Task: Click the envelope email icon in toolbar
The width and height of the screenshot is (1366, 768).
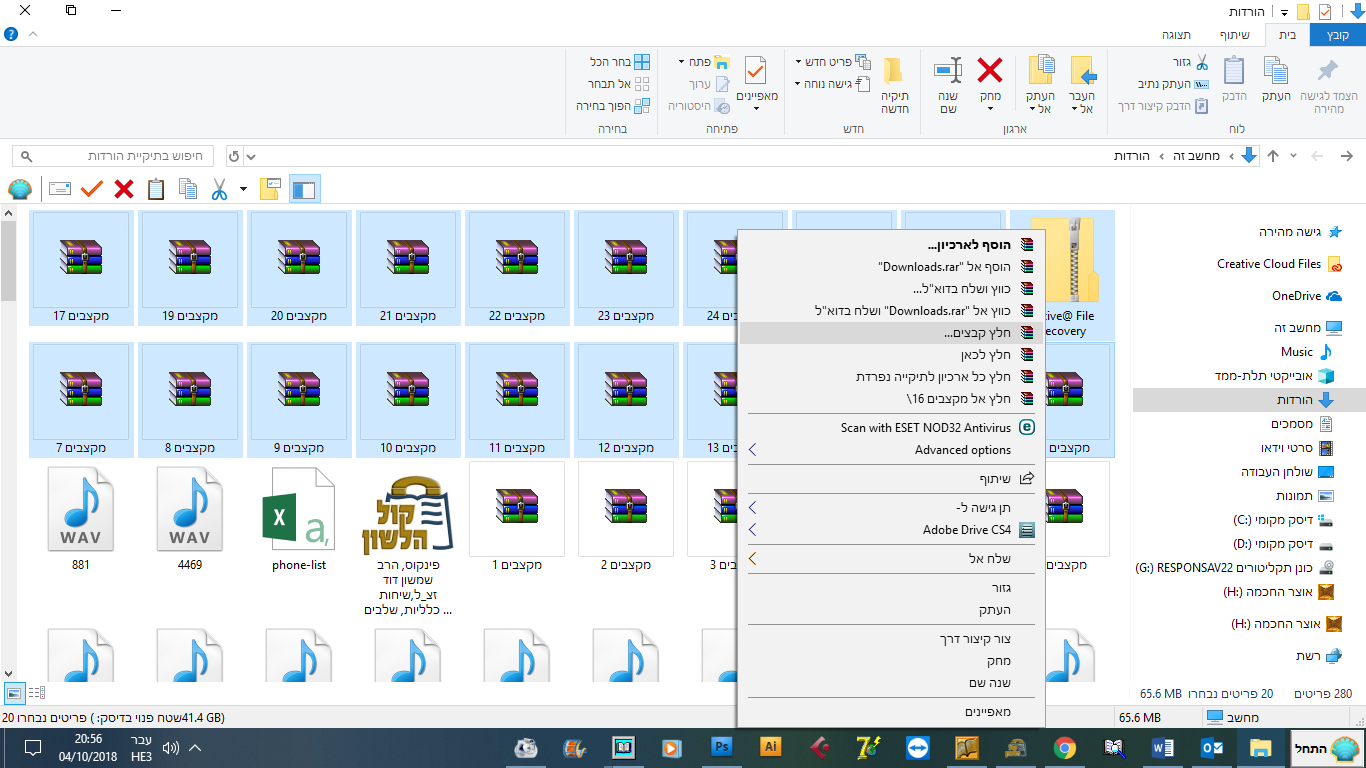Action: [x=60, y=189]
